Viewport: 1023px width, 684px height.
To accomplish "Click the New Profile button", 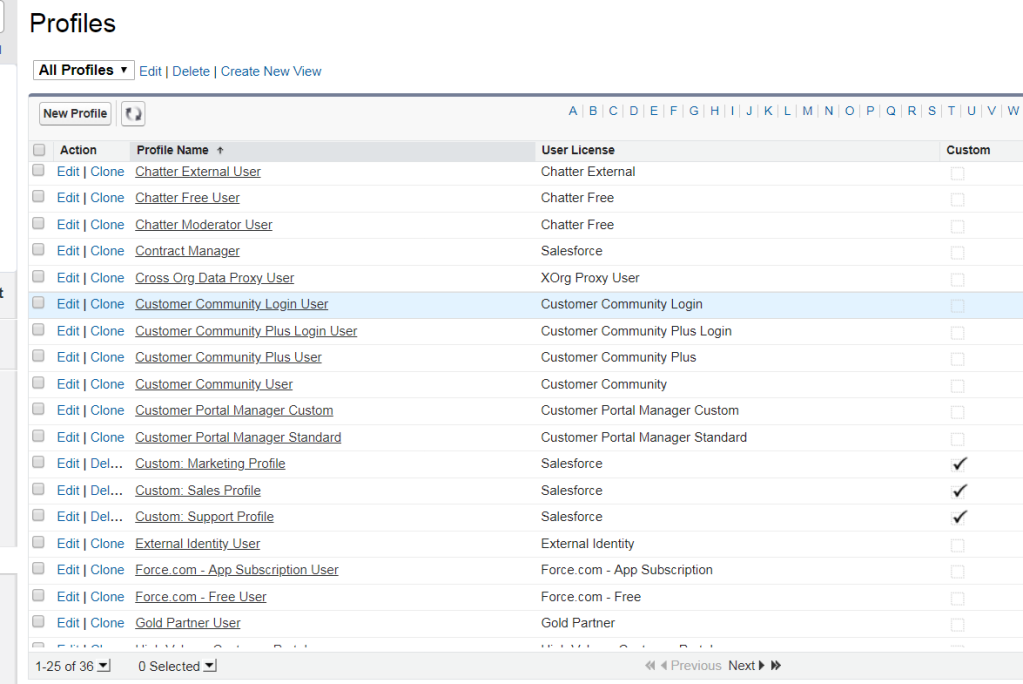I will tap(75, 114).
